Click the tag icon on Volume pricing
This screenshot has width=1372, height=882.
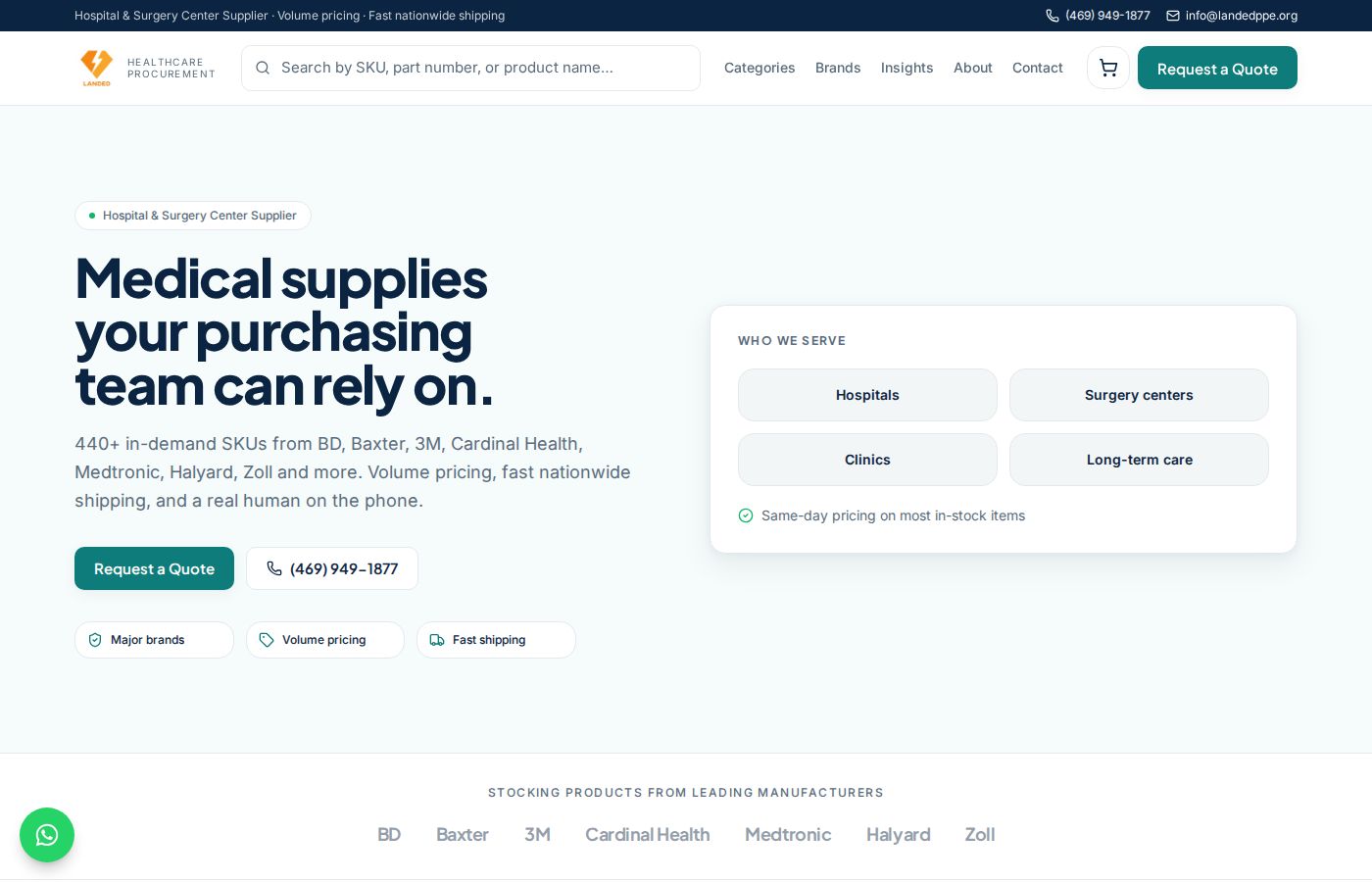pos(267,640)
